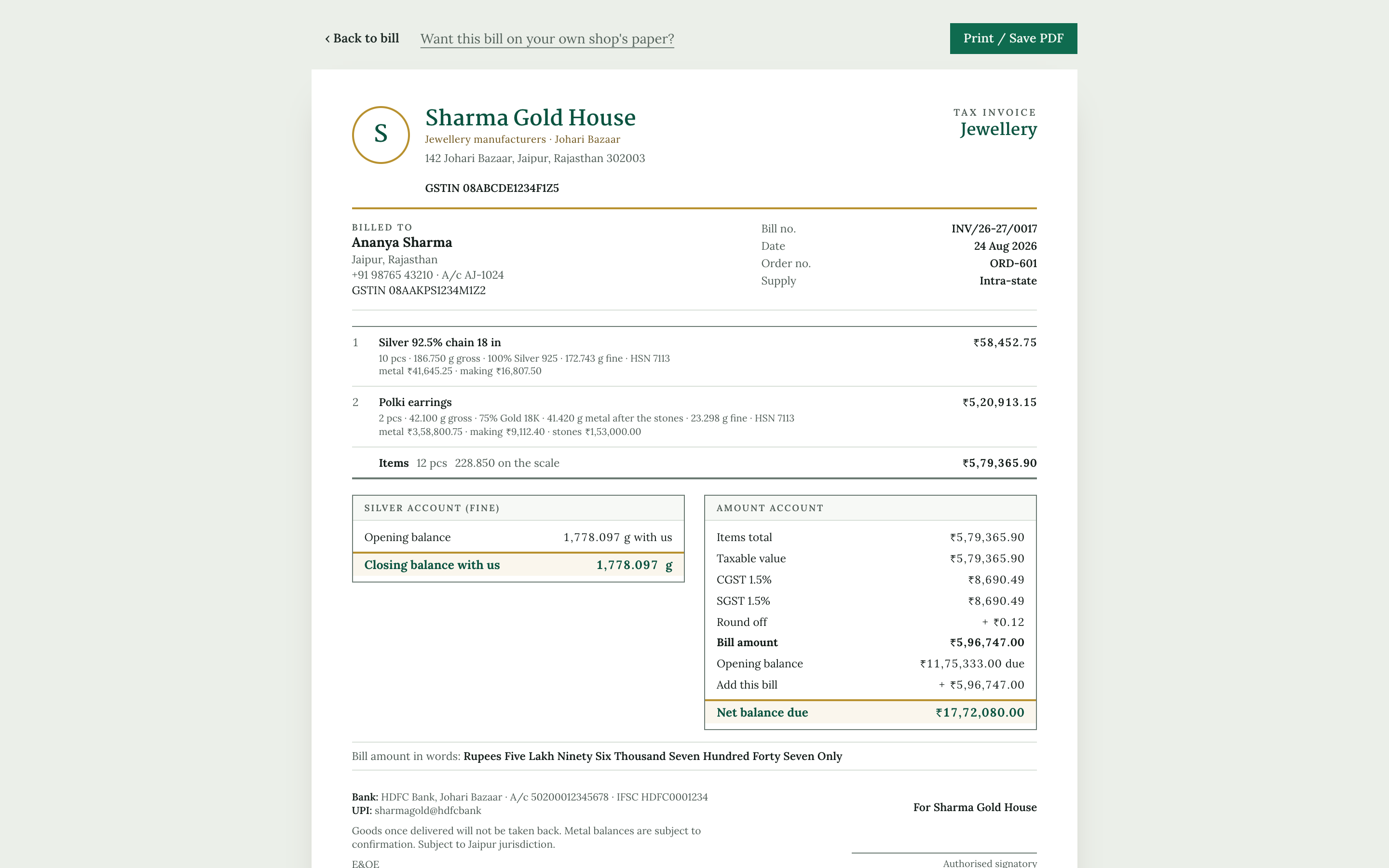Click item 'Polki earrings'
1389x868 pixels.
[415, 403]
